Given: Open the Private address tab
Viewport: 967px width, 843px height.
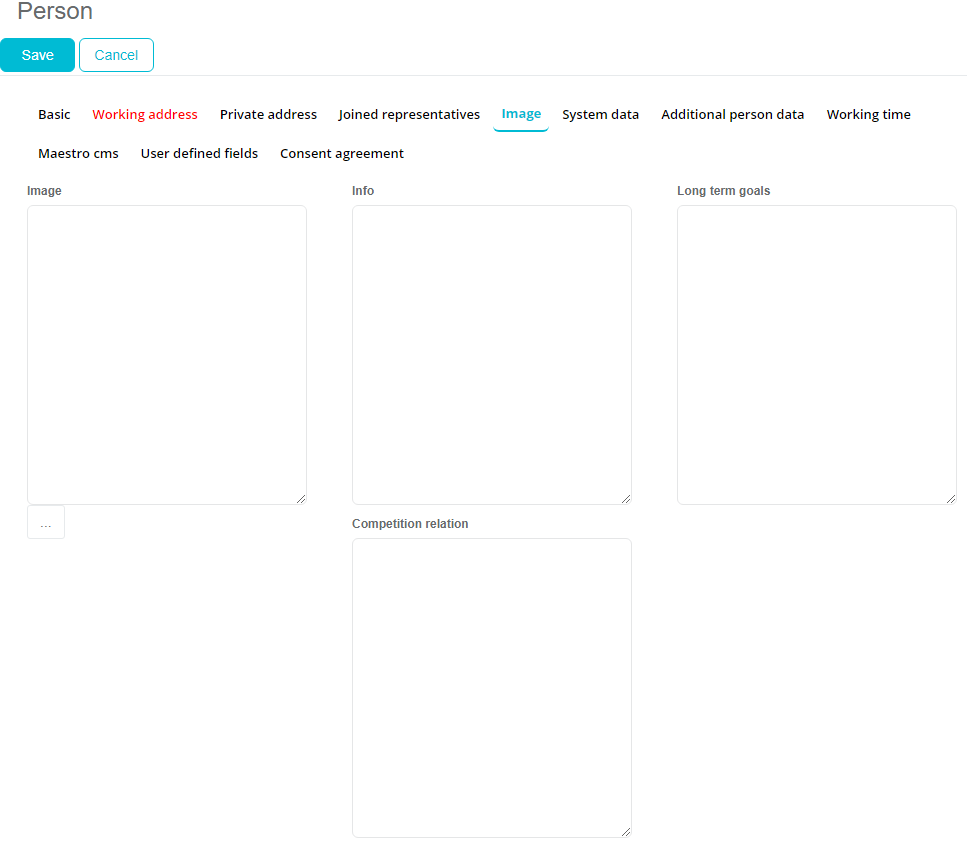Looking at the screenshot, I should [268, 115].
